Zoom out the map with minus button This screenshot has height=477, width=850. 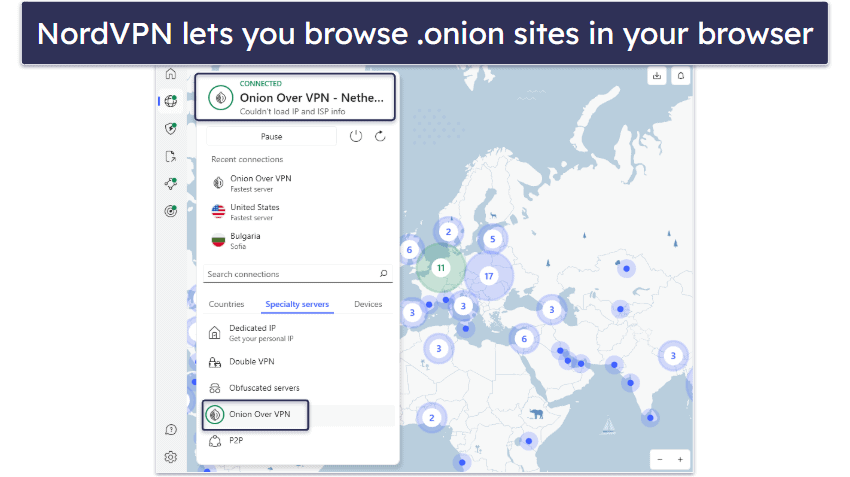[660, 460]
